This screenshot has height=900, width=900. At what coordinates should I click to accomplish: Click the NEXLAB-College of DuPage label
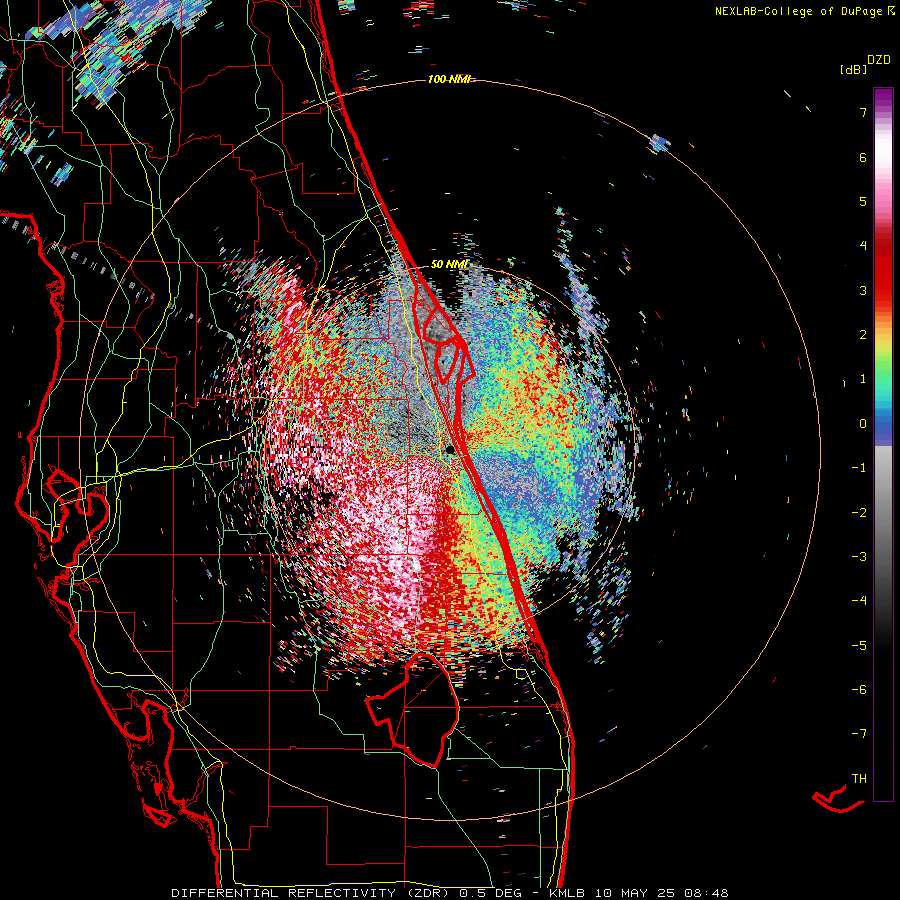pos(800,11)
